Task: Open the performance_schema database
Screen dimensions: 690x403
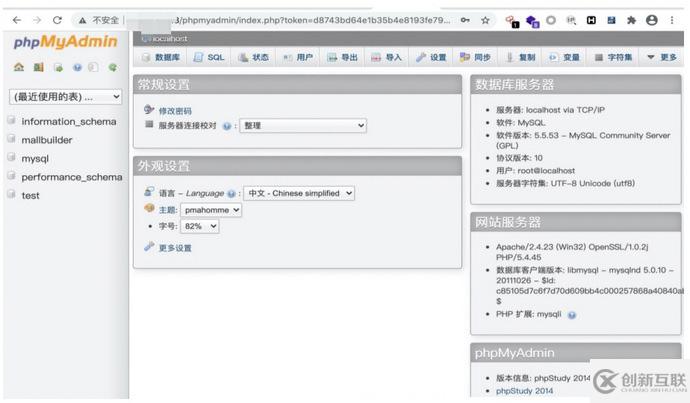Action: 72,177
